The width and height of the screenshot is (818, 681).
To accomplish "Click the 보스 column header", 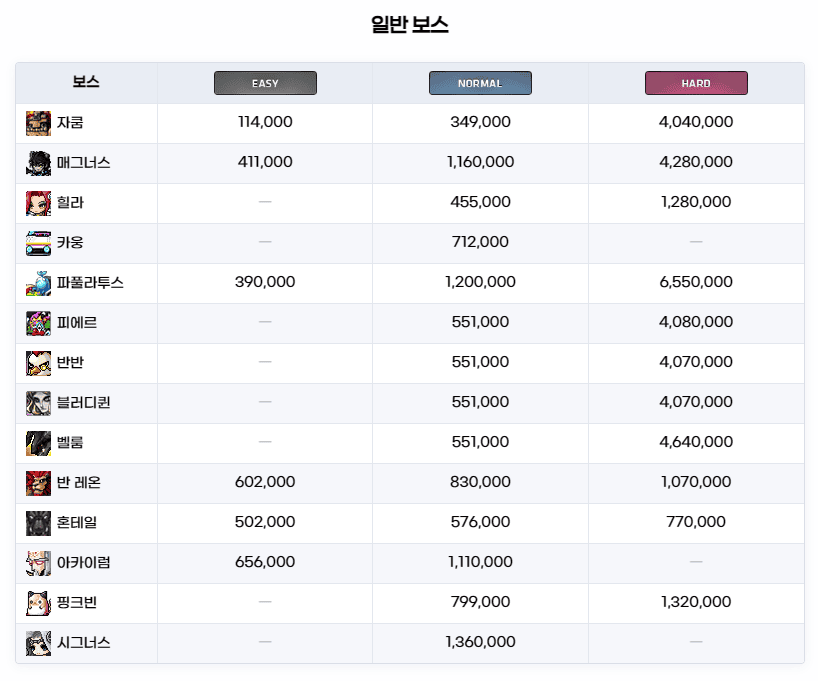I will click(86, 82).
